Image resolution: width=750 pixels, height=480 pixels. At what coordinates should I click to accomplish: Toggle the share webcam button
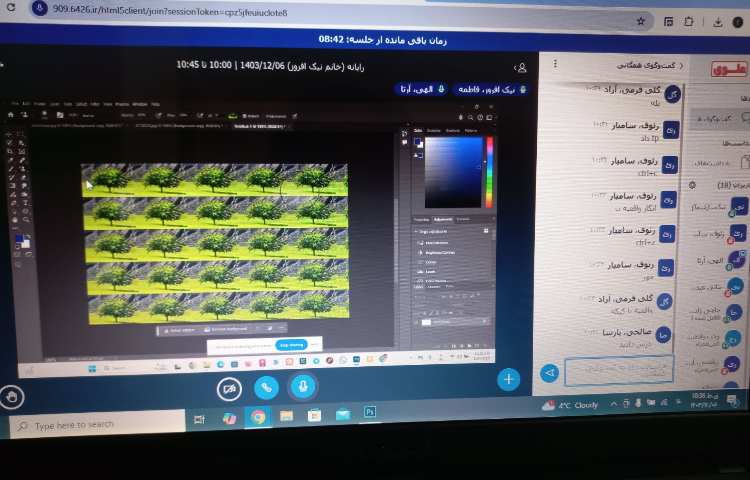point(229,389)
